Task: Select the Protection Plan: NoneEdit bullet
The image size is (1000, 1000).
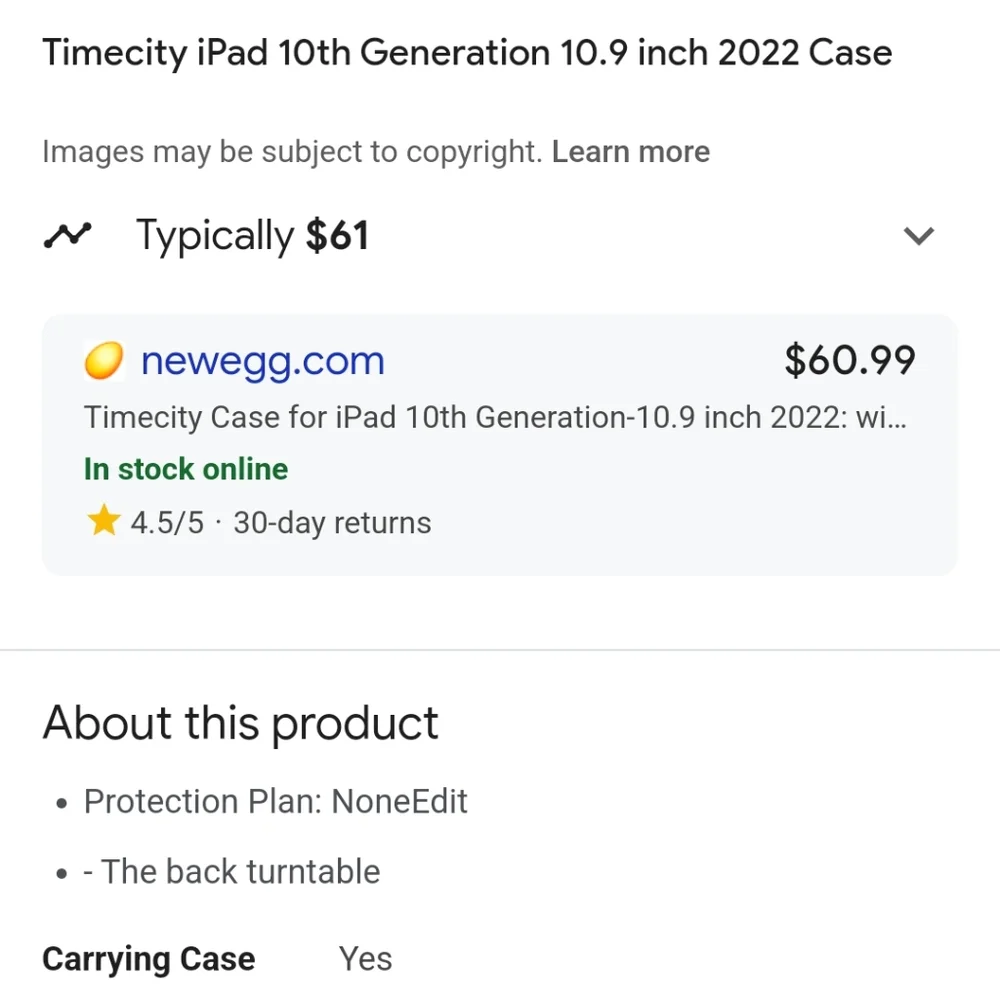Action: pos(276,802)
